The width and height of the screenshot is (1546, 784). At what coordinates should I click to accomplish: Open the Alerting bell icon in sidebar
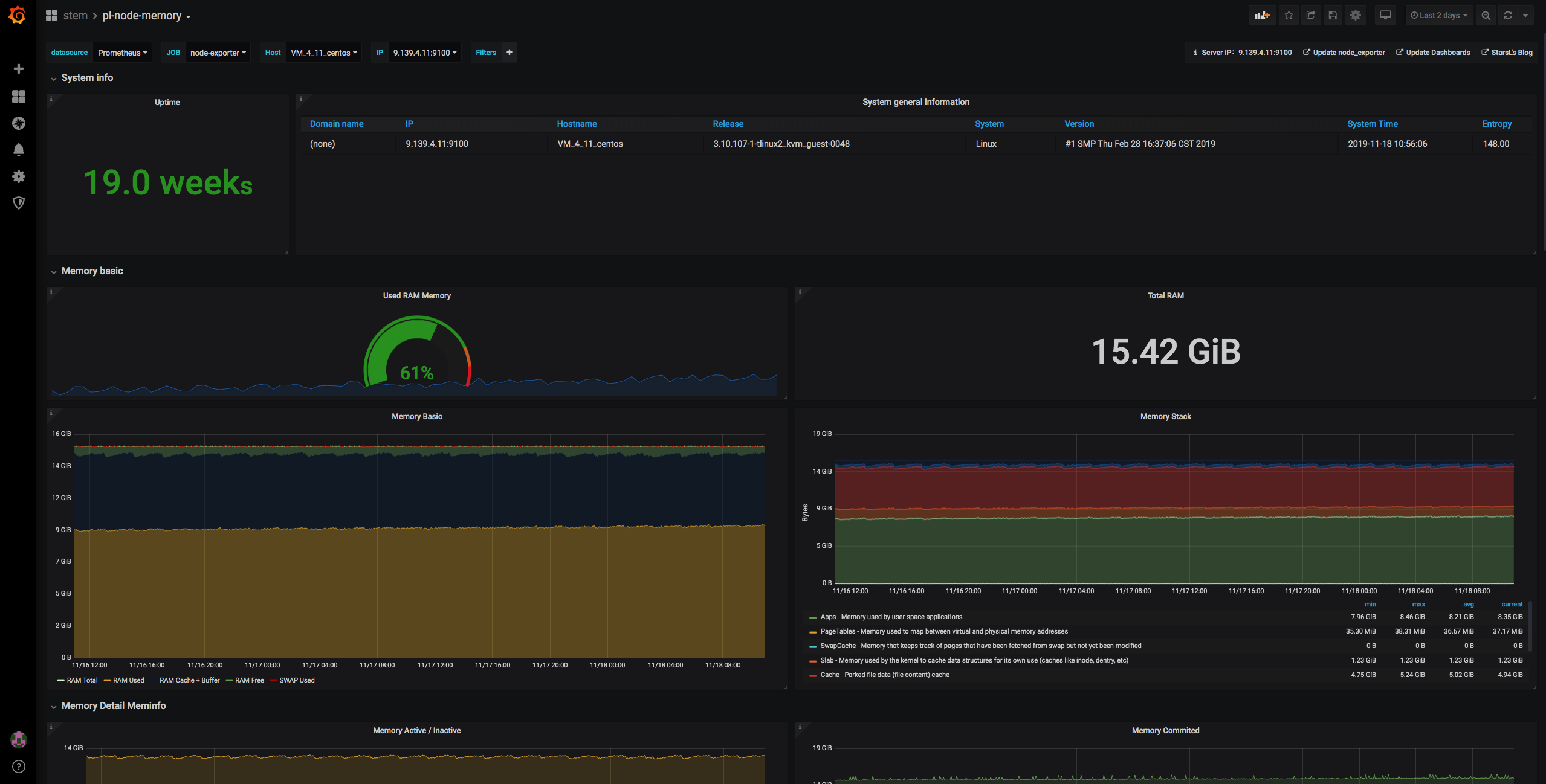click(x=19, y=150)
